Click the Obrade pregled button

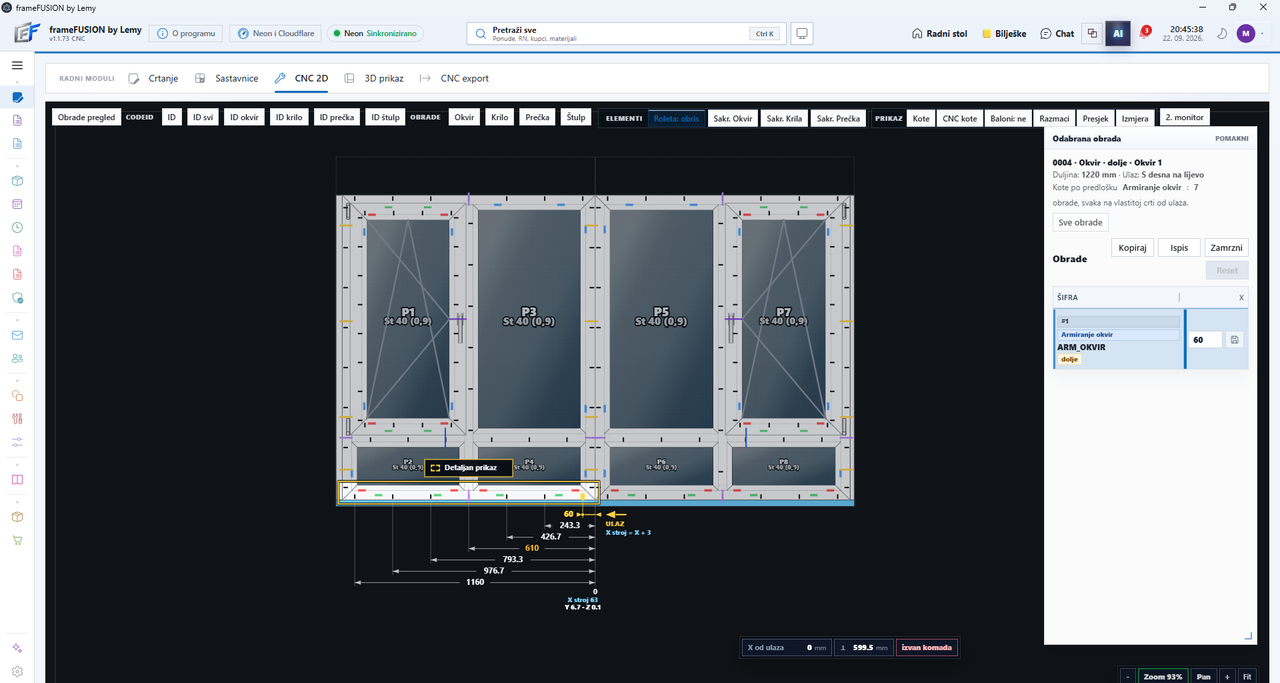point(87,118)
